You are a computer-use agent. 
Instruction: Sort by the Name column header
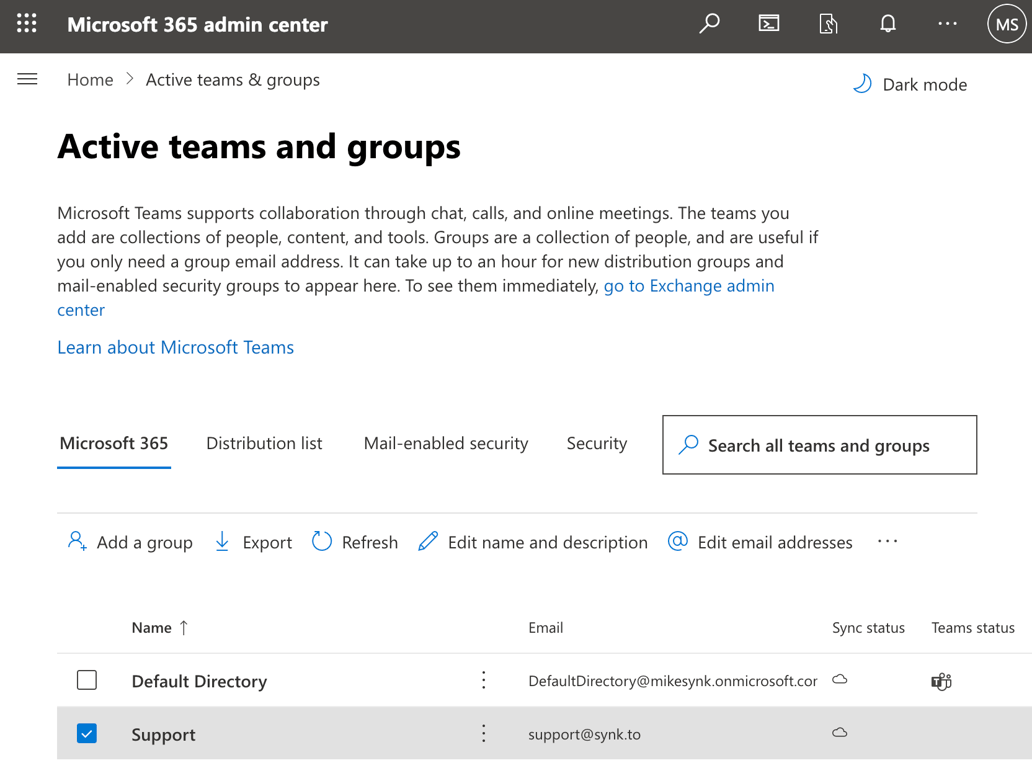[160, 628]
